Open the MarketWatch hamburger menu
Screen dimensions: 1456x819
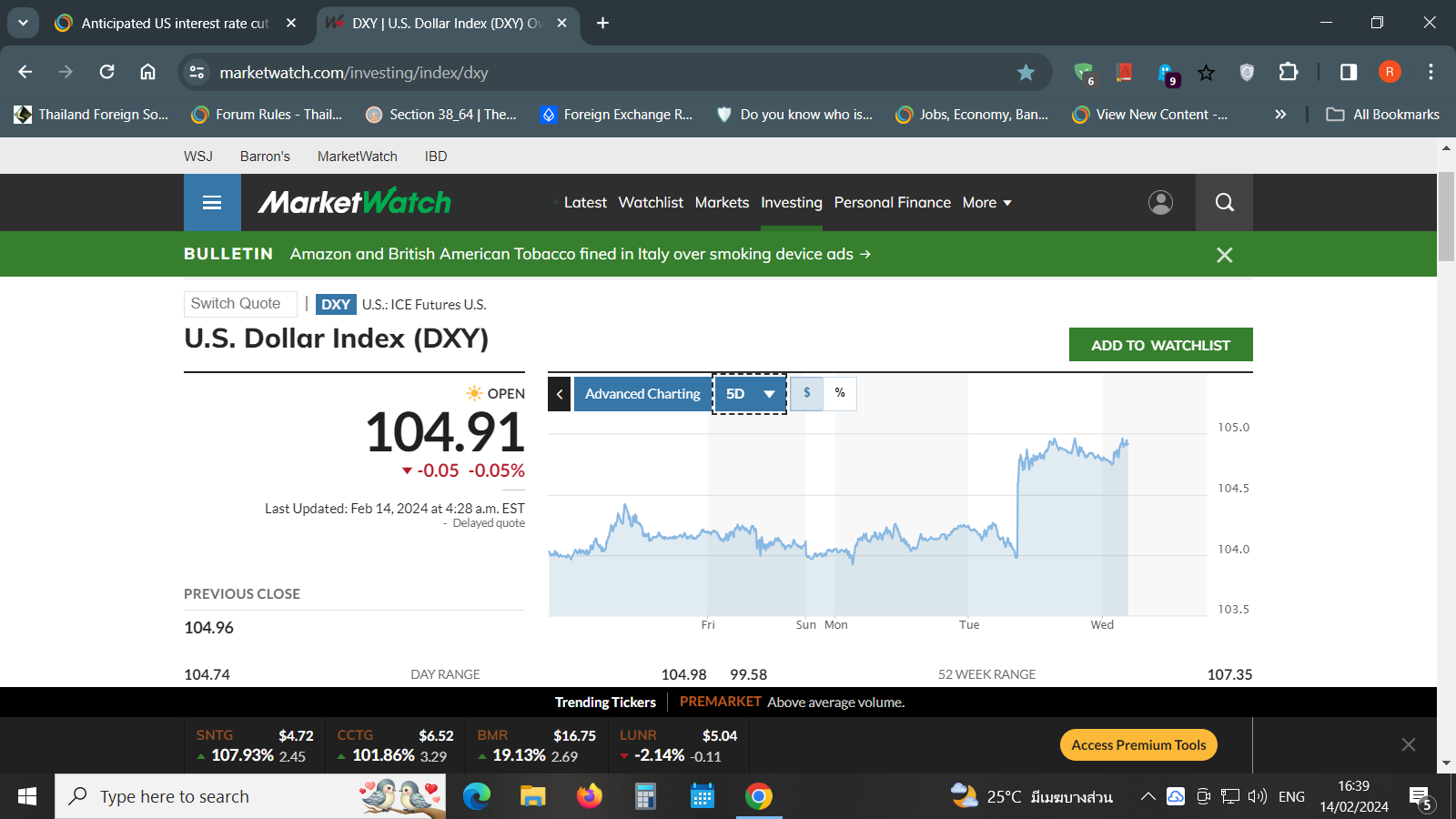[212, 202]
